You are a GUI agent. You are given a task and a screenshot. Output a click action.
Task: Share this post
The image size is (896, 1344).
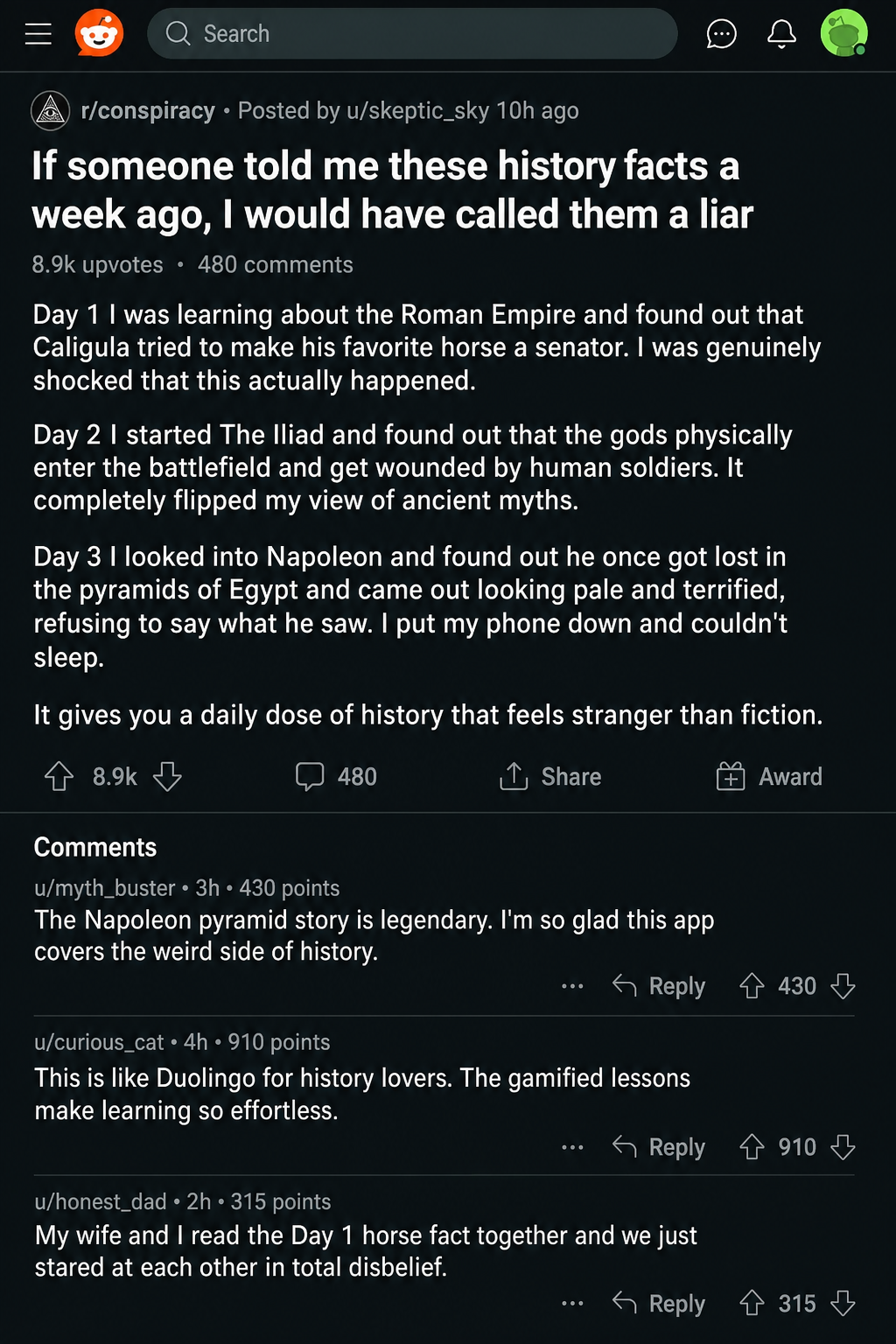pos(550,776)
